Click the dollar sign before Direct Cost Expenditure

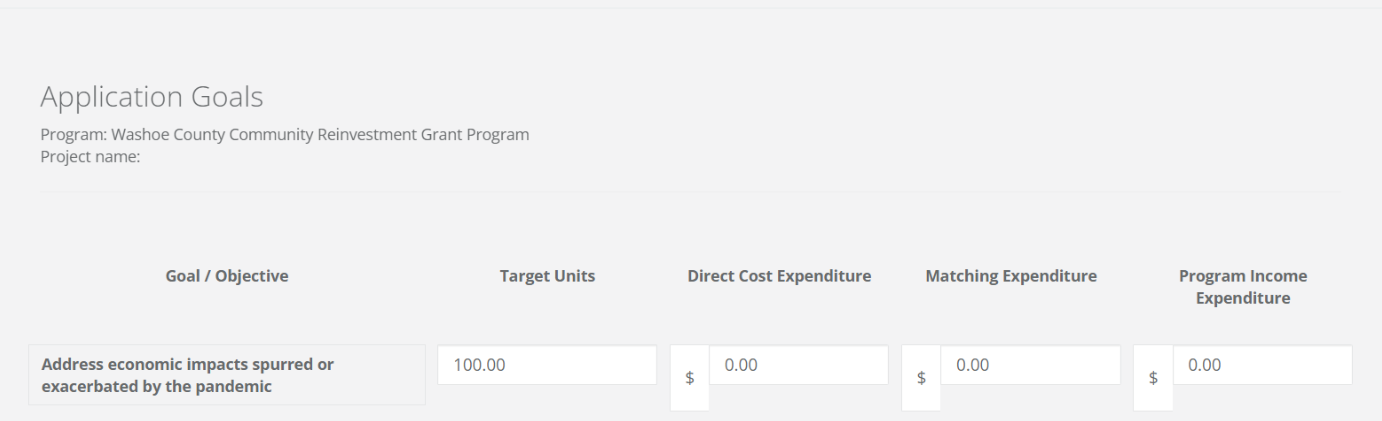689,379
